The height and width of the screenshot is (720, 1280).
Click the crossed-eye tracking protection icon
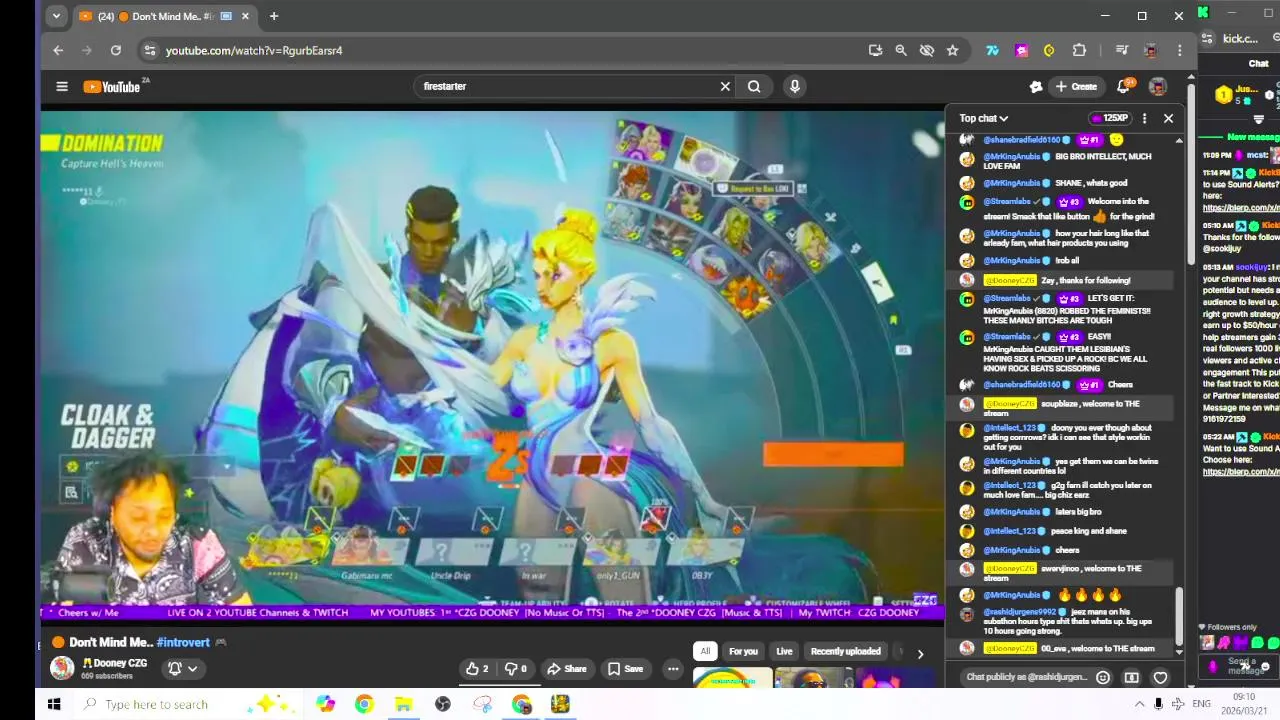927,50
